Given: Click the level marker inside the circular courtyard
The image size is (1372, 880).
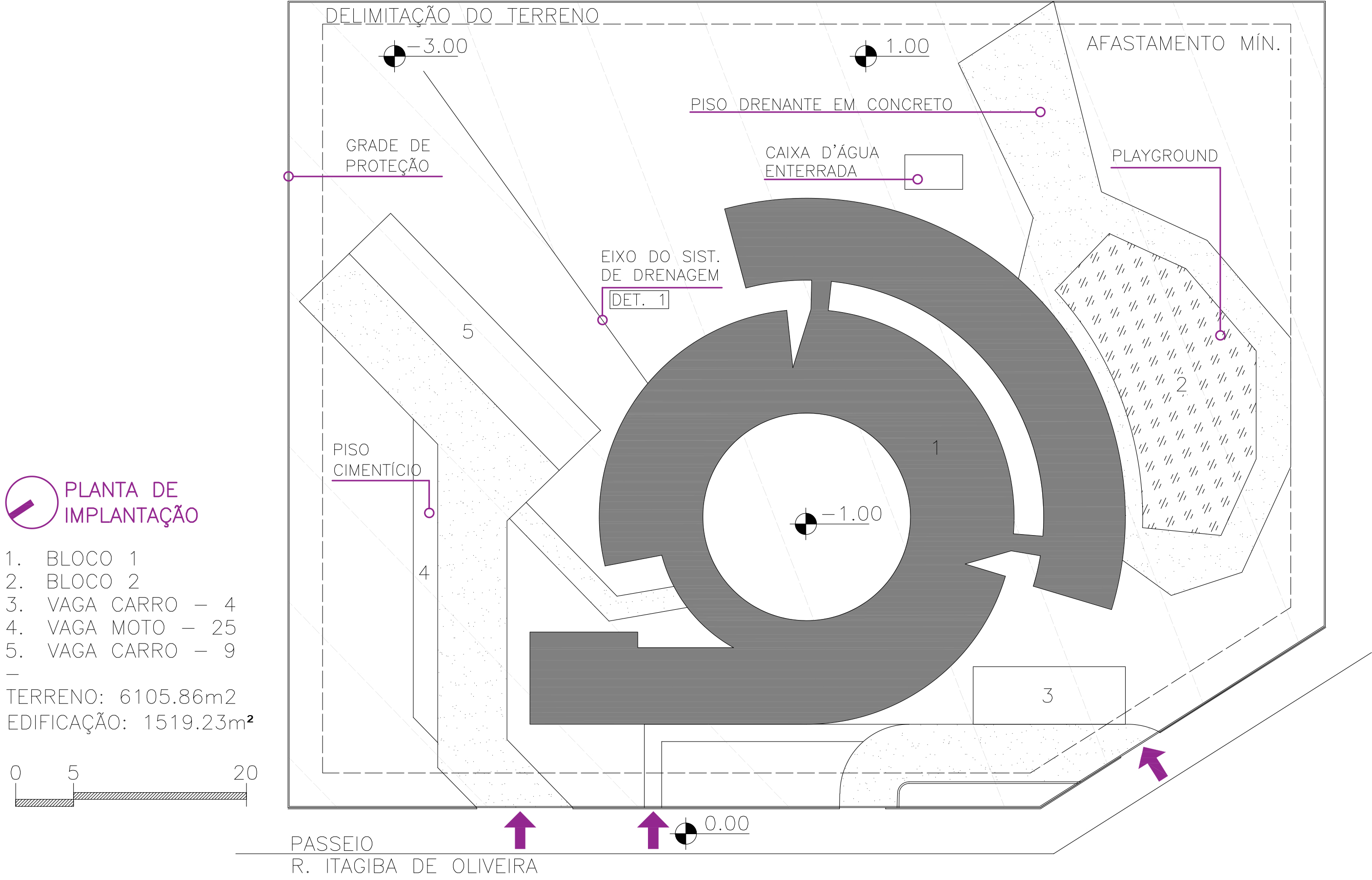Looking at the screenshot, I should click(806, 523).
